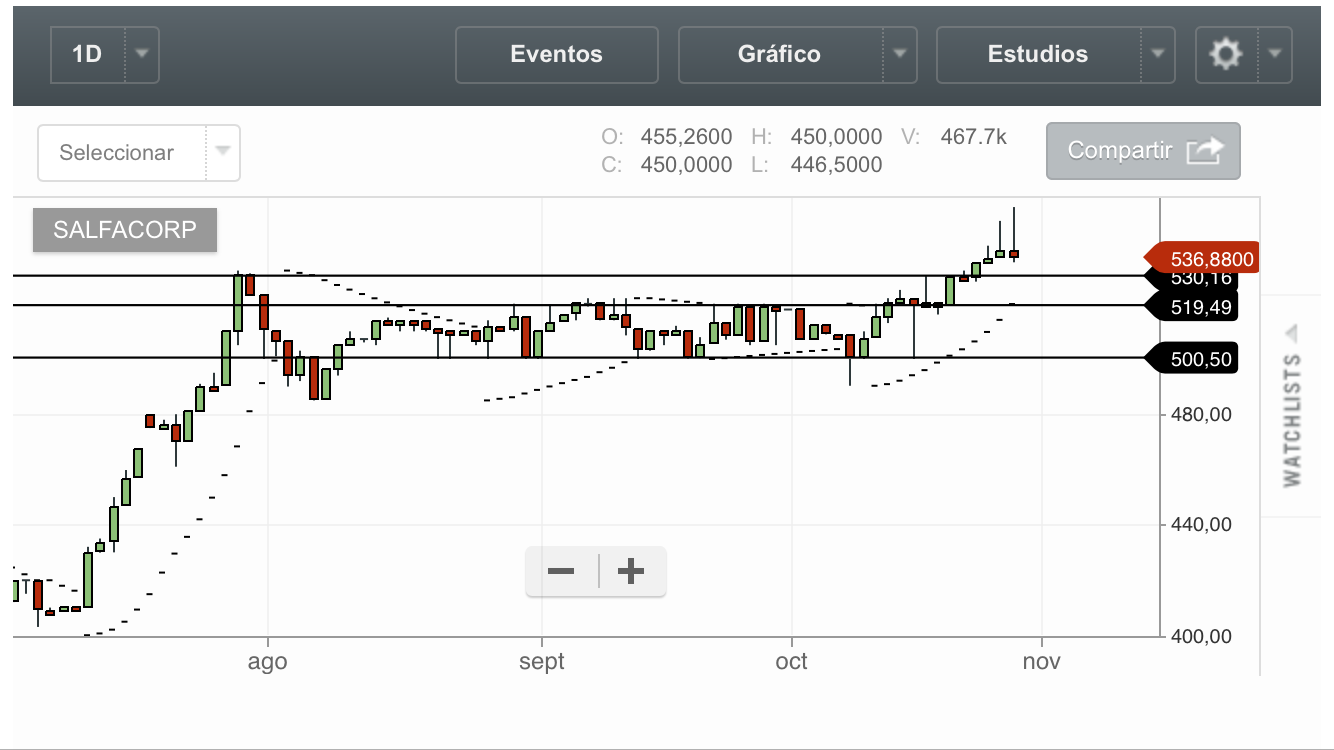Collapse the Watchlists panel arrow
1334x750 pixels.
click(1291, 332)
